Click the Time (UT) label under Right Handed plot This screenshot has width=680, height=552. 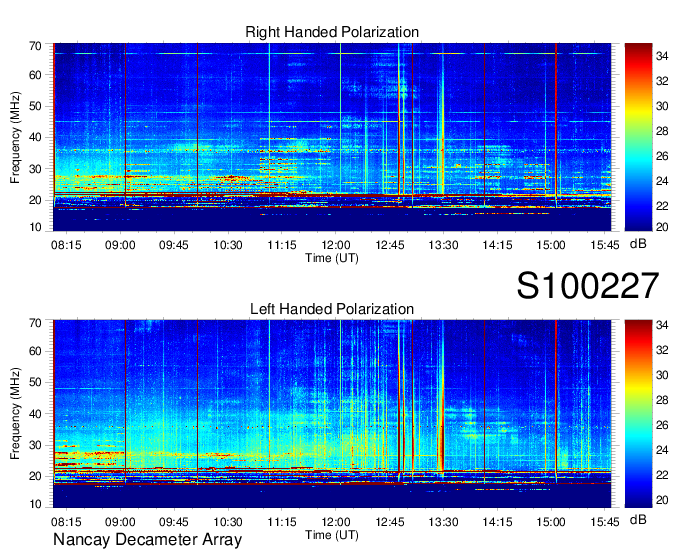[x=332, y=258]
